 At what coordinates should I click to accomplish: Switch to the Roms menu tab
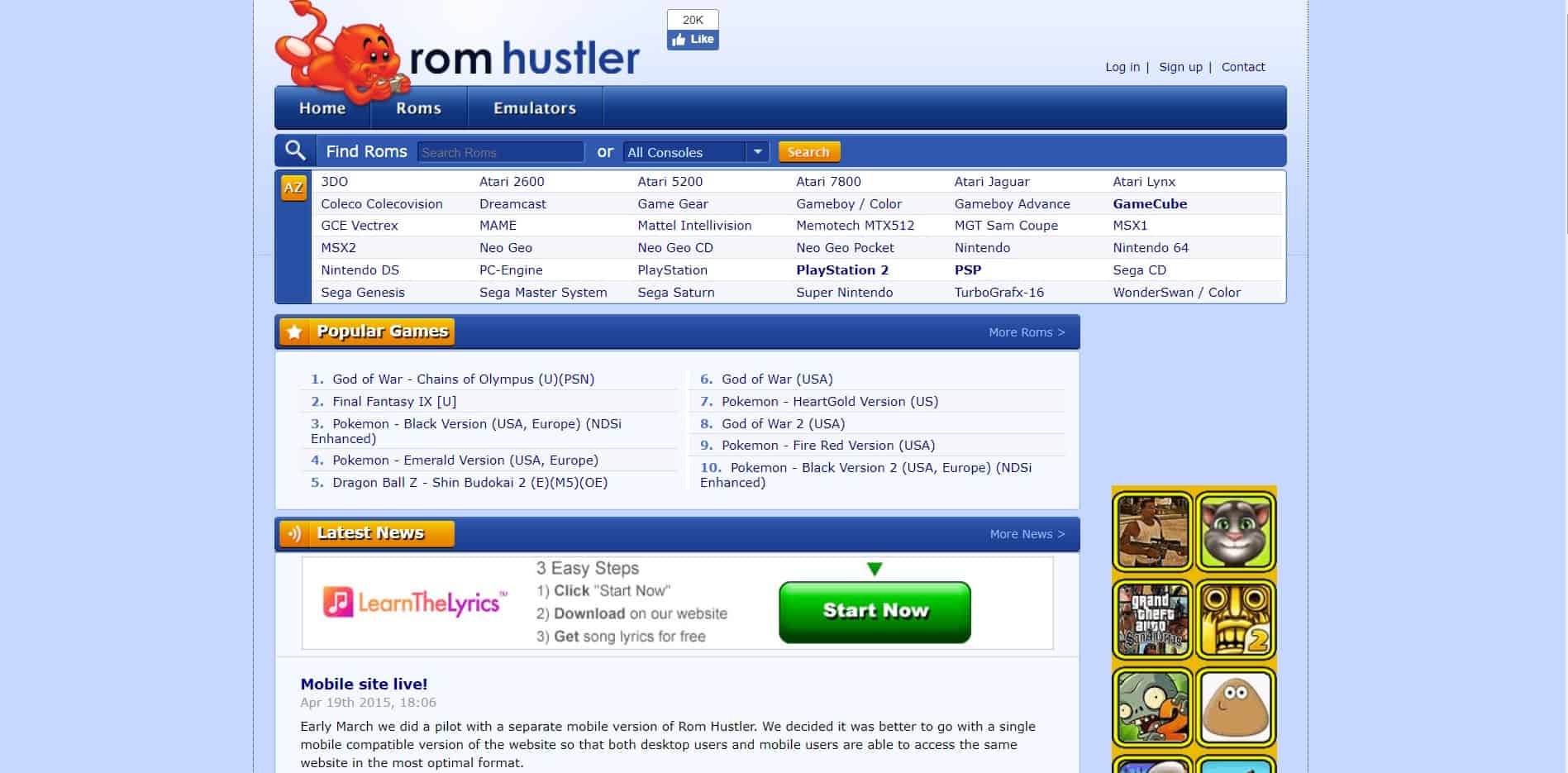point(418,107)
